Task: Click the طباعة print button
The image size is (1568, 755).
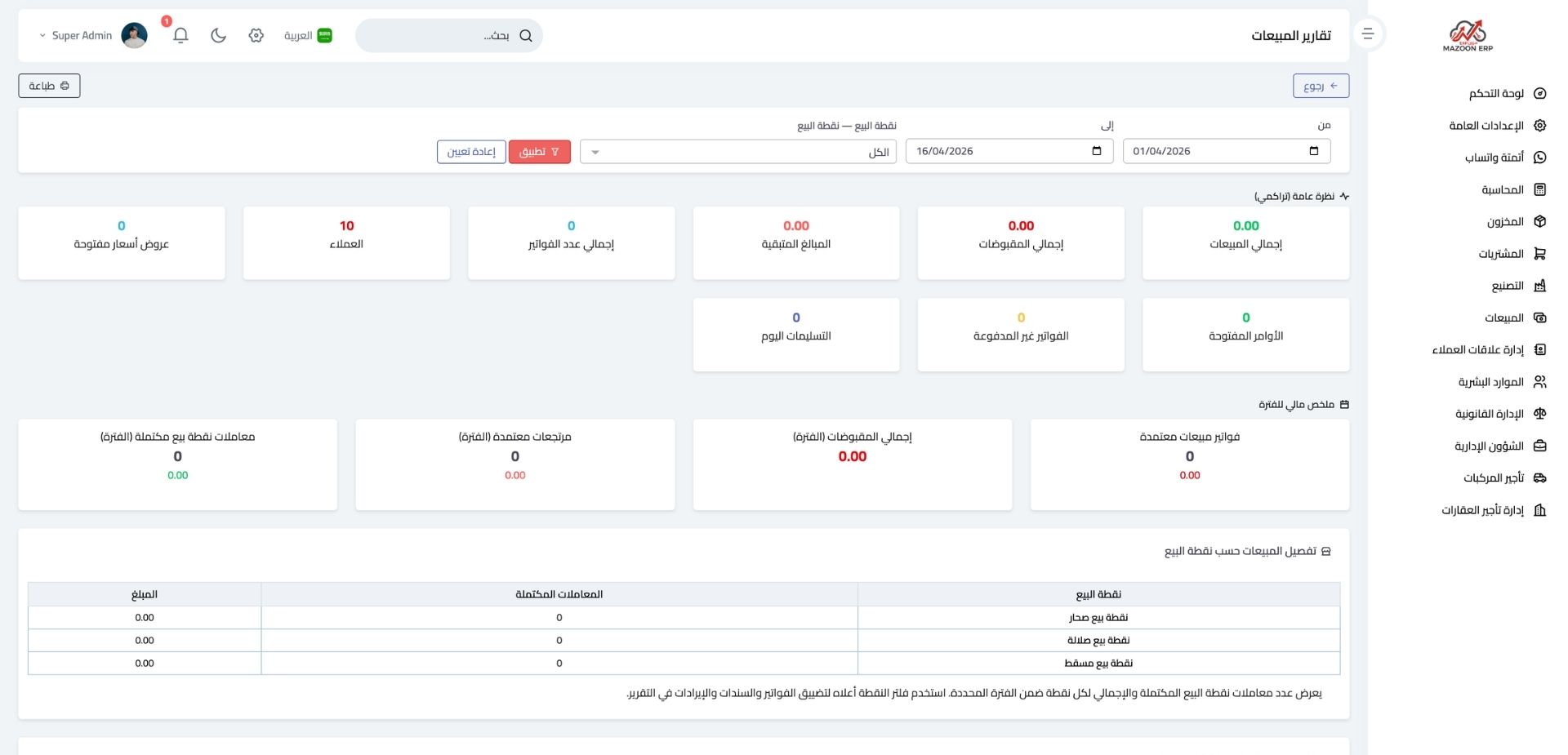Action: [x=49, y=86]
